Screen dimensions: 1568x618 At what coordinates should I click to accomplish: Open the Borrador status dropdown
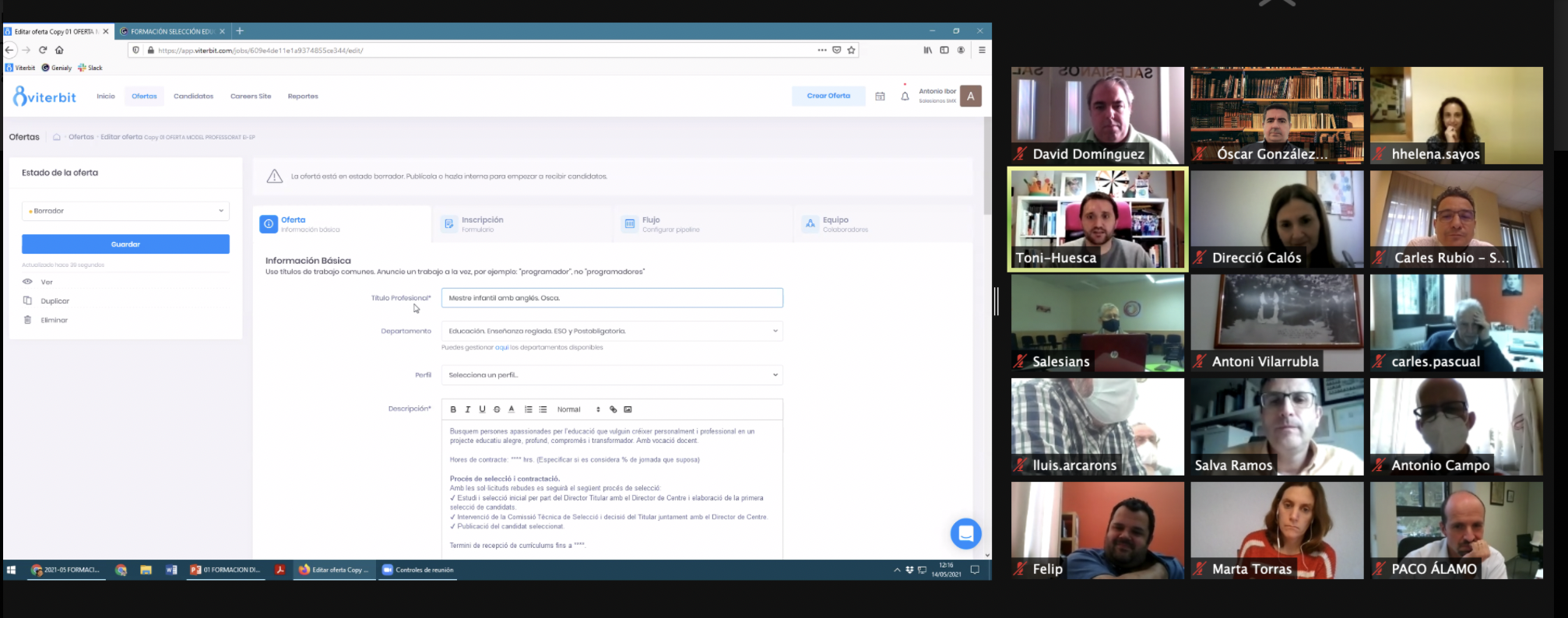tap(125, 211)
